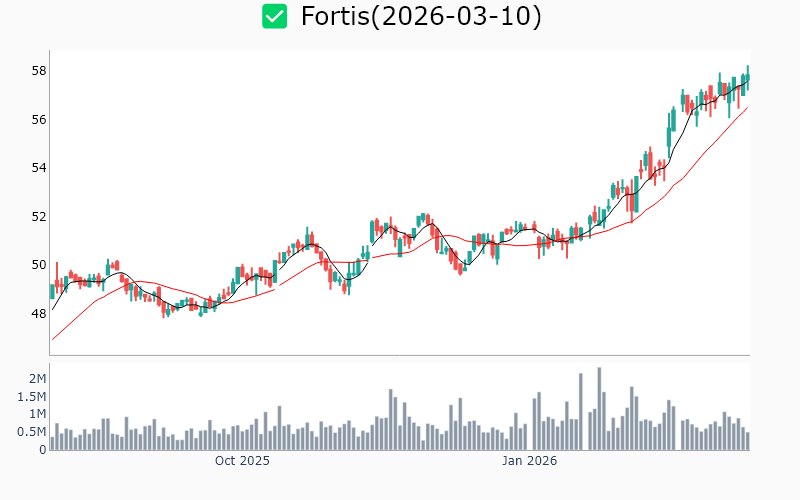Click the 48 price axis label
800x500 pixels.
click(39, 314)
